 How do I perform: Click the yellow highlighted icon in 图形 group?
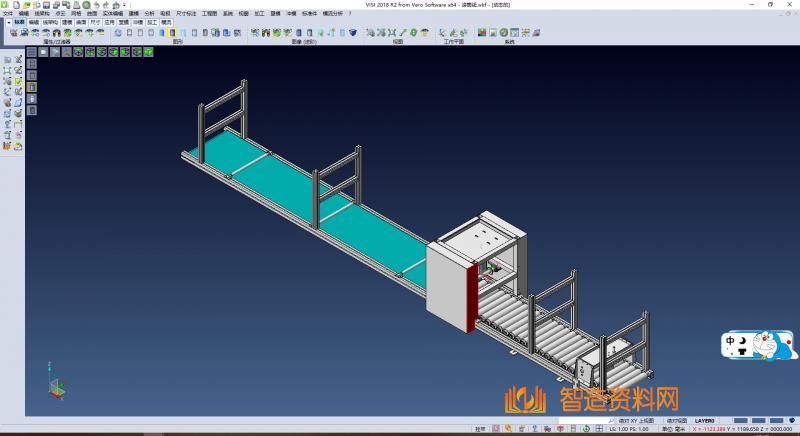(x=172, y=33)
